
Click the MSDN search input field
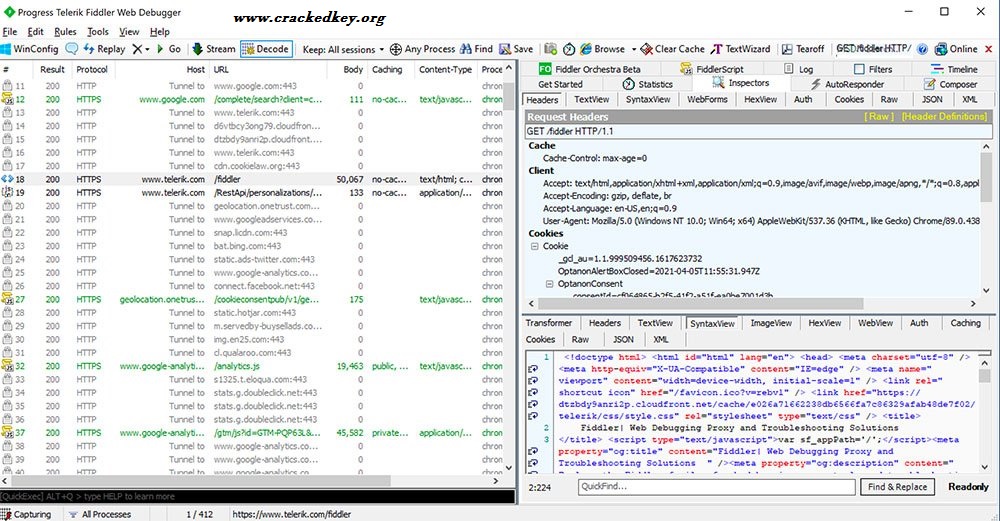pos(874,48)
